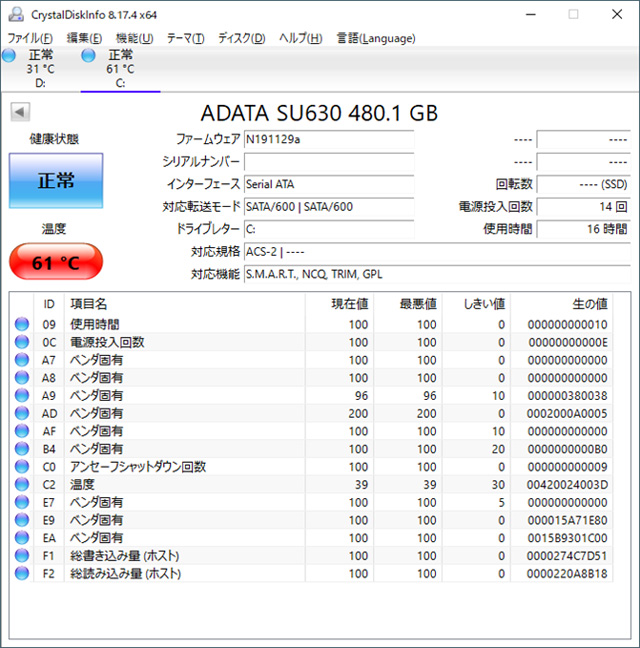Select the アンセーフシャットダウン回数 attribute name

point(138,467)
